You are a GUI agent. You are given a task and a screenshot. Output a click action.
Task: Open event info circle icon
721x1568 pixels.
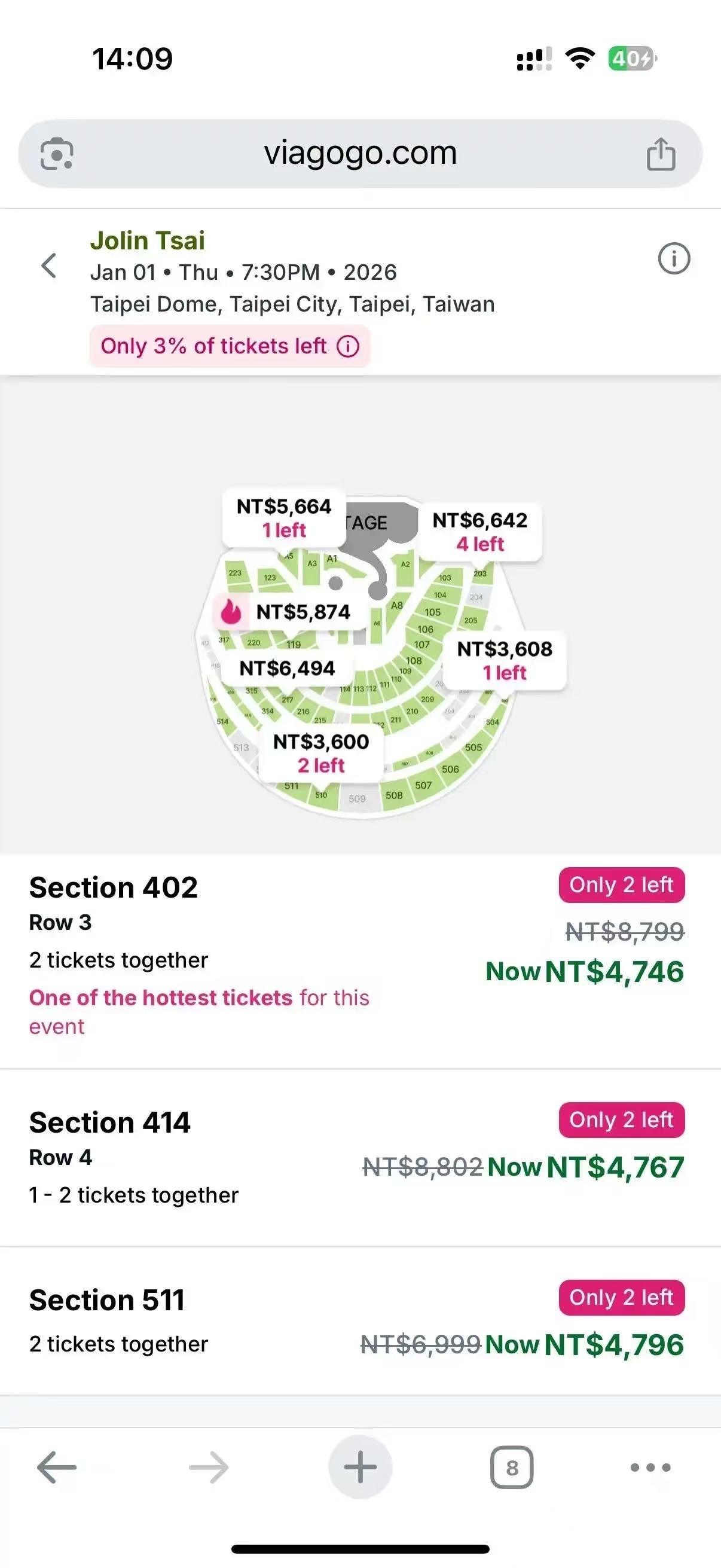[x=674, y=259]
